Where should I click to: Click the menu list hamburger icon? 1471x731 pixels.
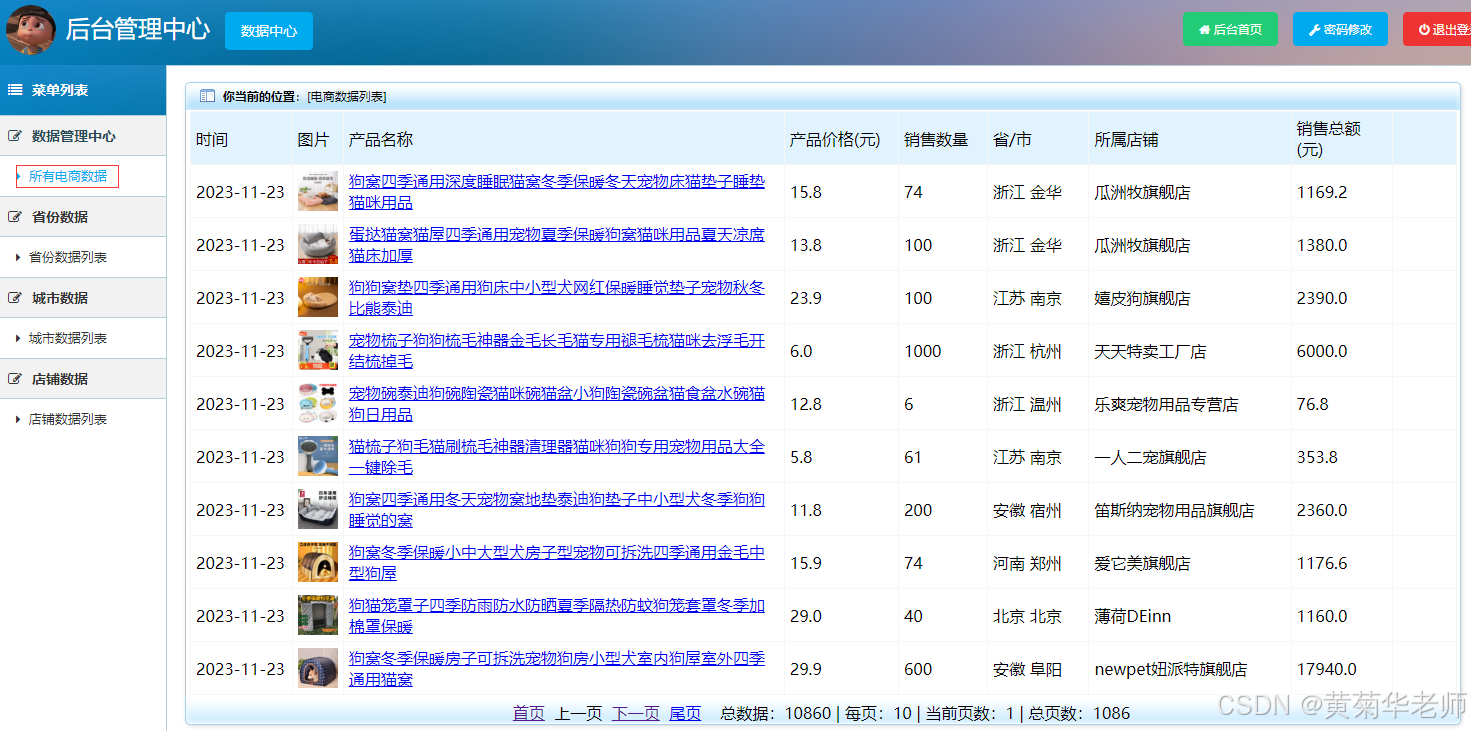pyautogui.click(x=15, y=90)
